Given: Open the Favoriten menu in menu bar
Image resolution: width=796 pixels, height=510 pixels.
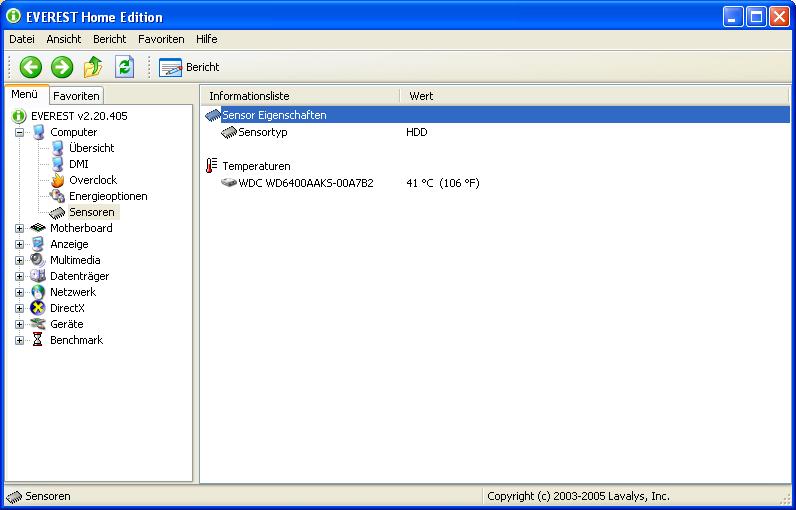Looking at the screenshot, I should (x=161, y=39).
